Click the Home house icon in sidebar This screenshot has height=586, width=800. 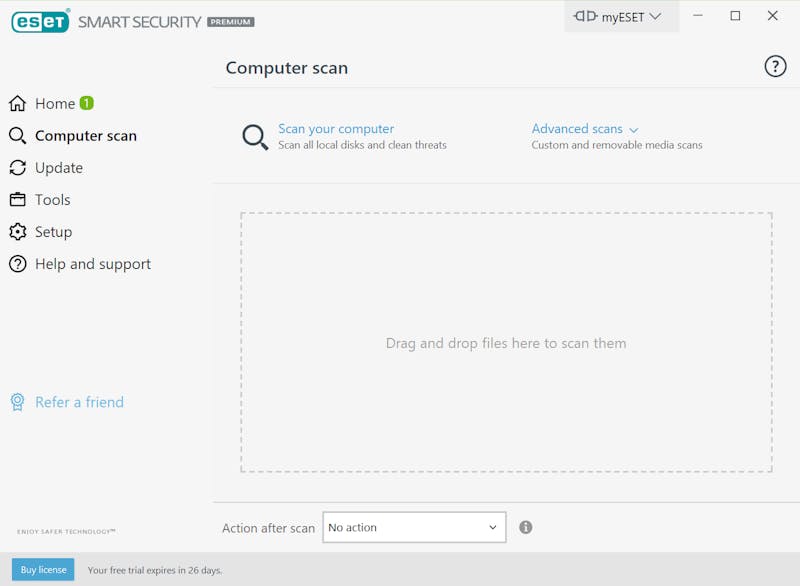[17, 104]
